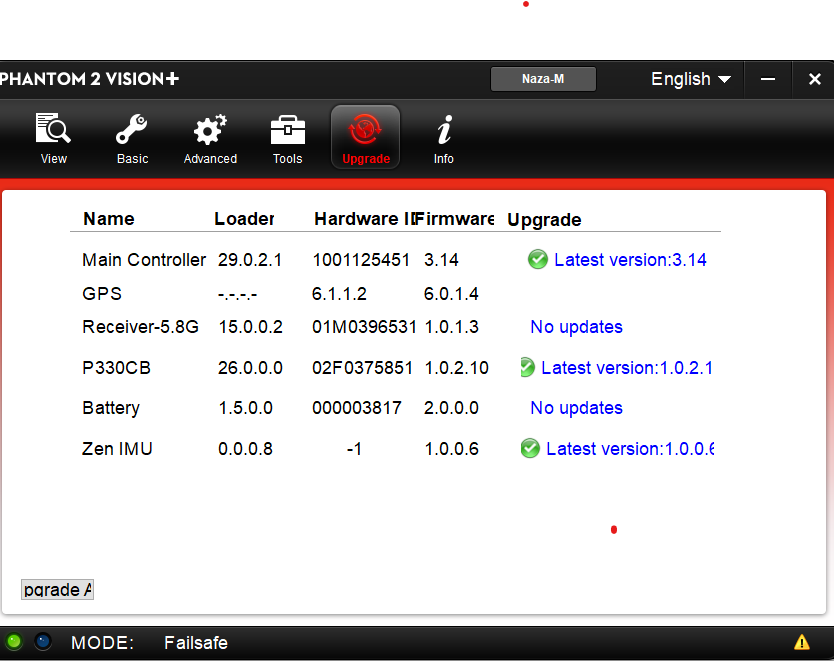Click No updates link for Battery
Image resolution: width=834 pixels, height=661 pixels.
point(577,408)
